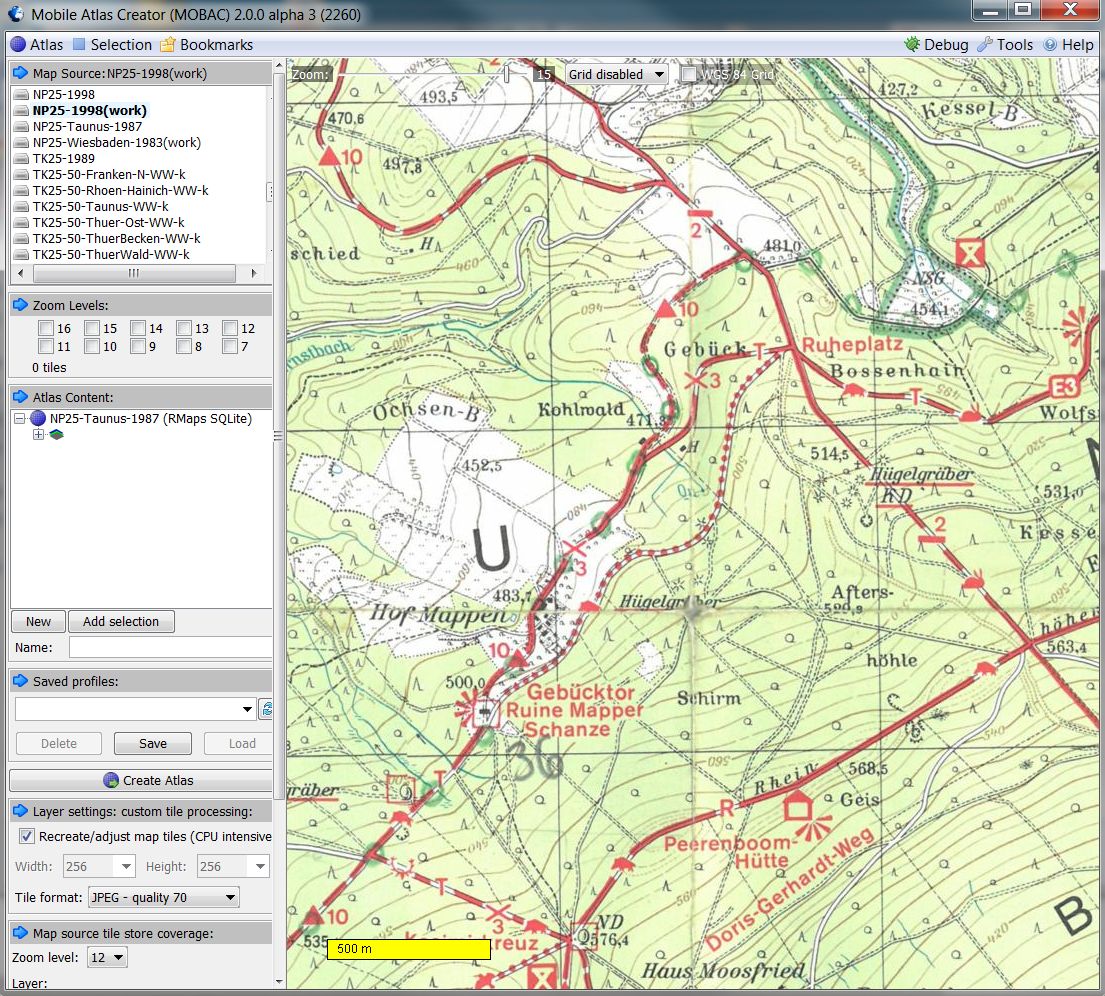Enable zoom level 12 checkbox
The width and height of the screenshot is (1105, 996).
point(230,328)
